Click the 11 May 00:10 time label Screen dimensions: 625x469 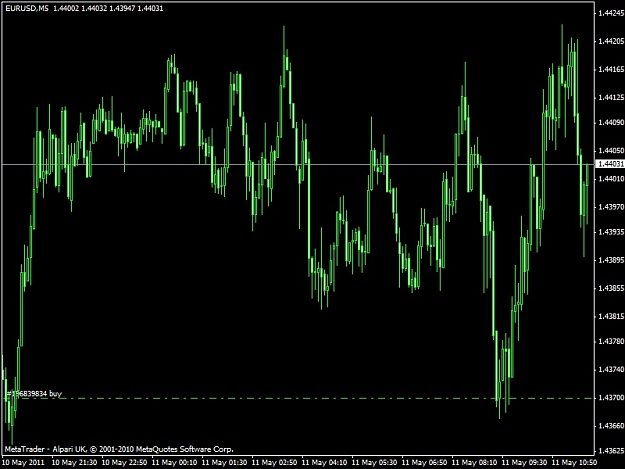click(x=174, y=462)
